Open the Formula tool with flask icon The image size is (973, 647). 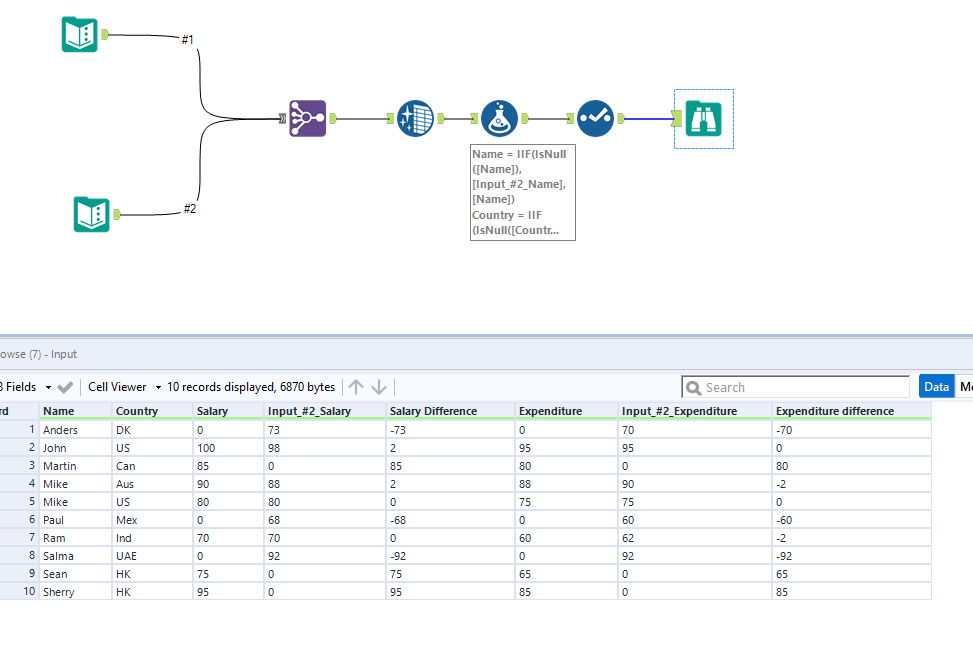[500, 118]
